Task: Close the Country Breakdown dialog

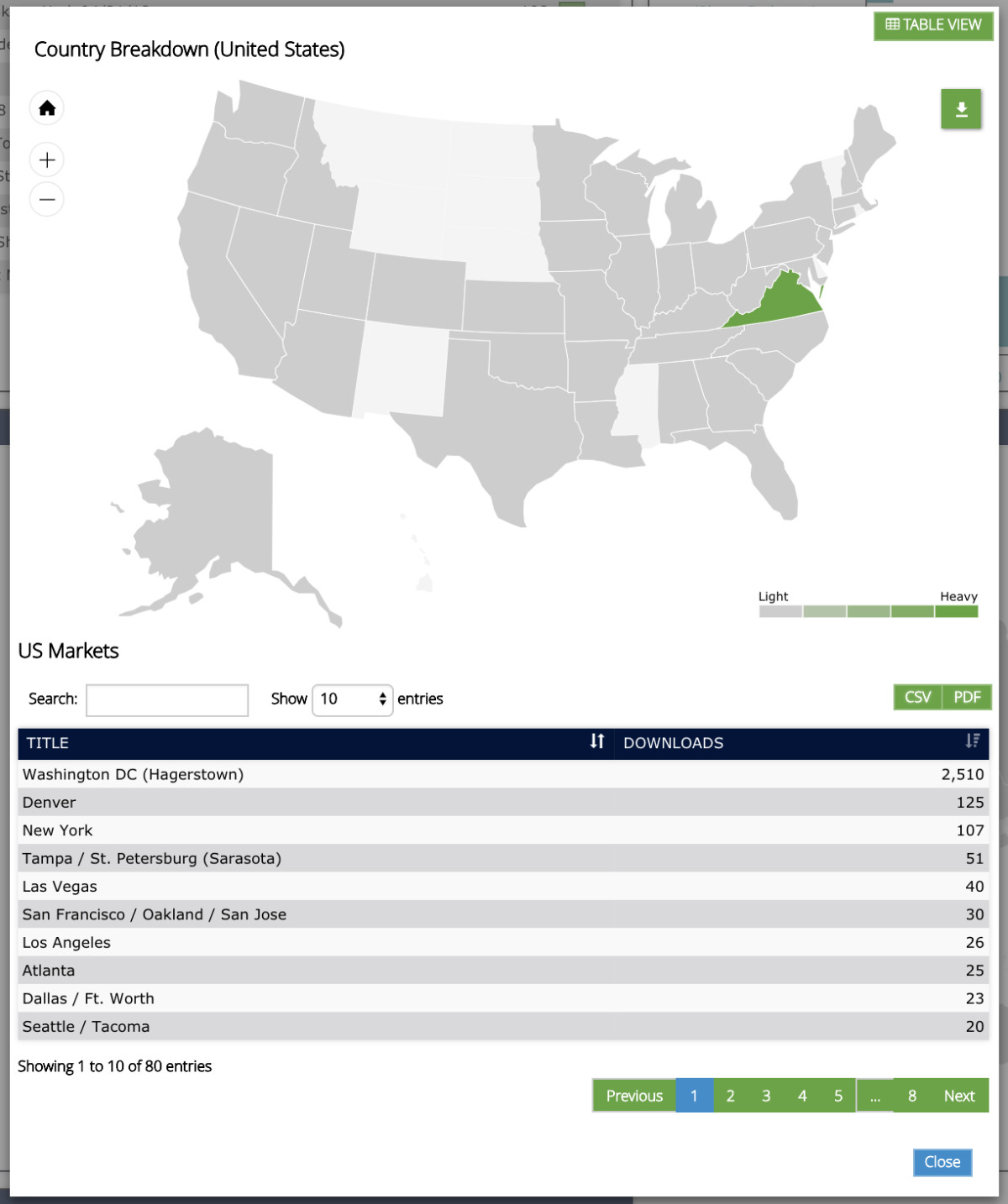Action: [942, 1162]
